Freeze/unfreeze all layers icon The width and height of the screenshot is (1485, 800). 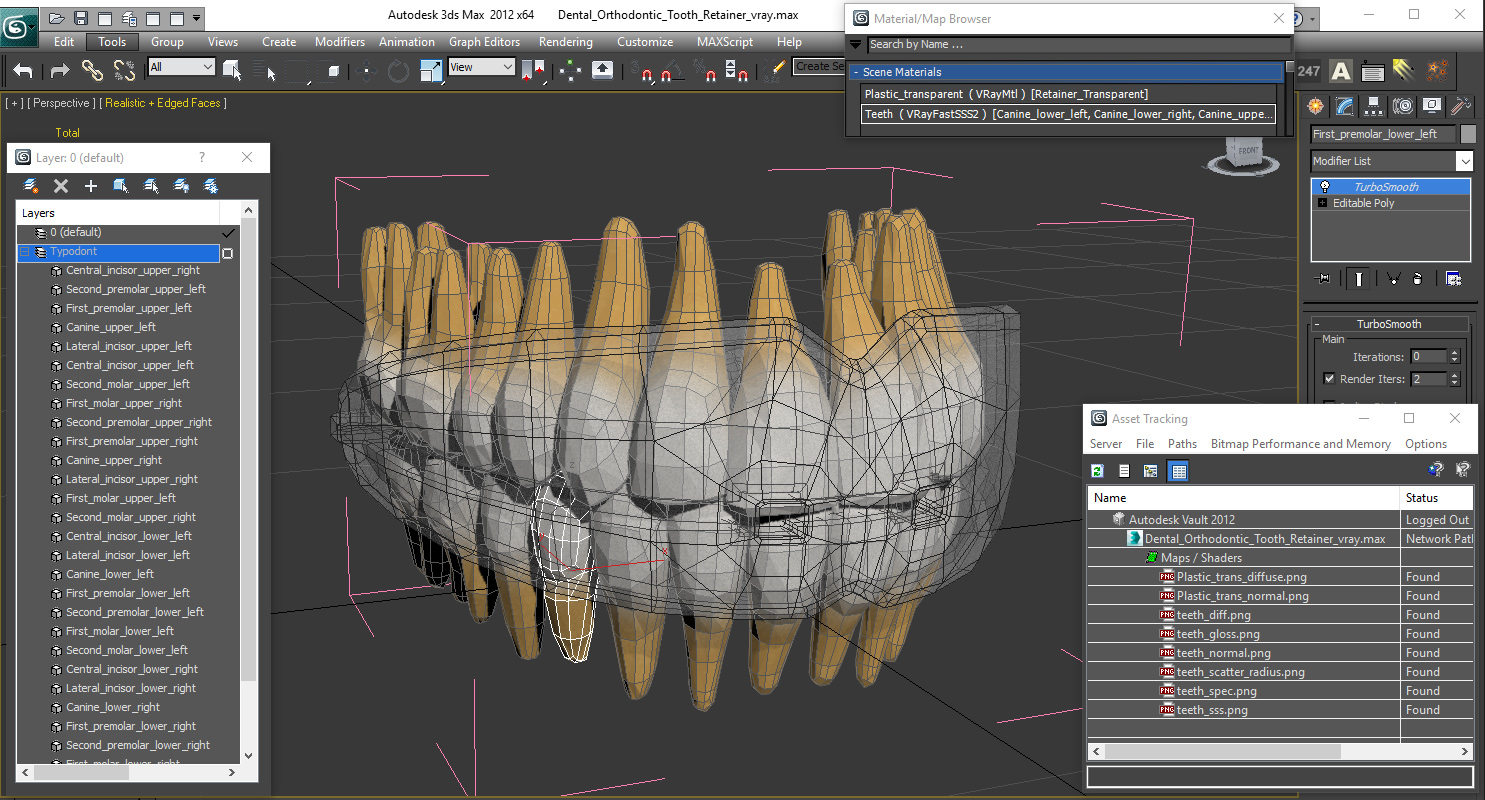click(x=211, y=186)
